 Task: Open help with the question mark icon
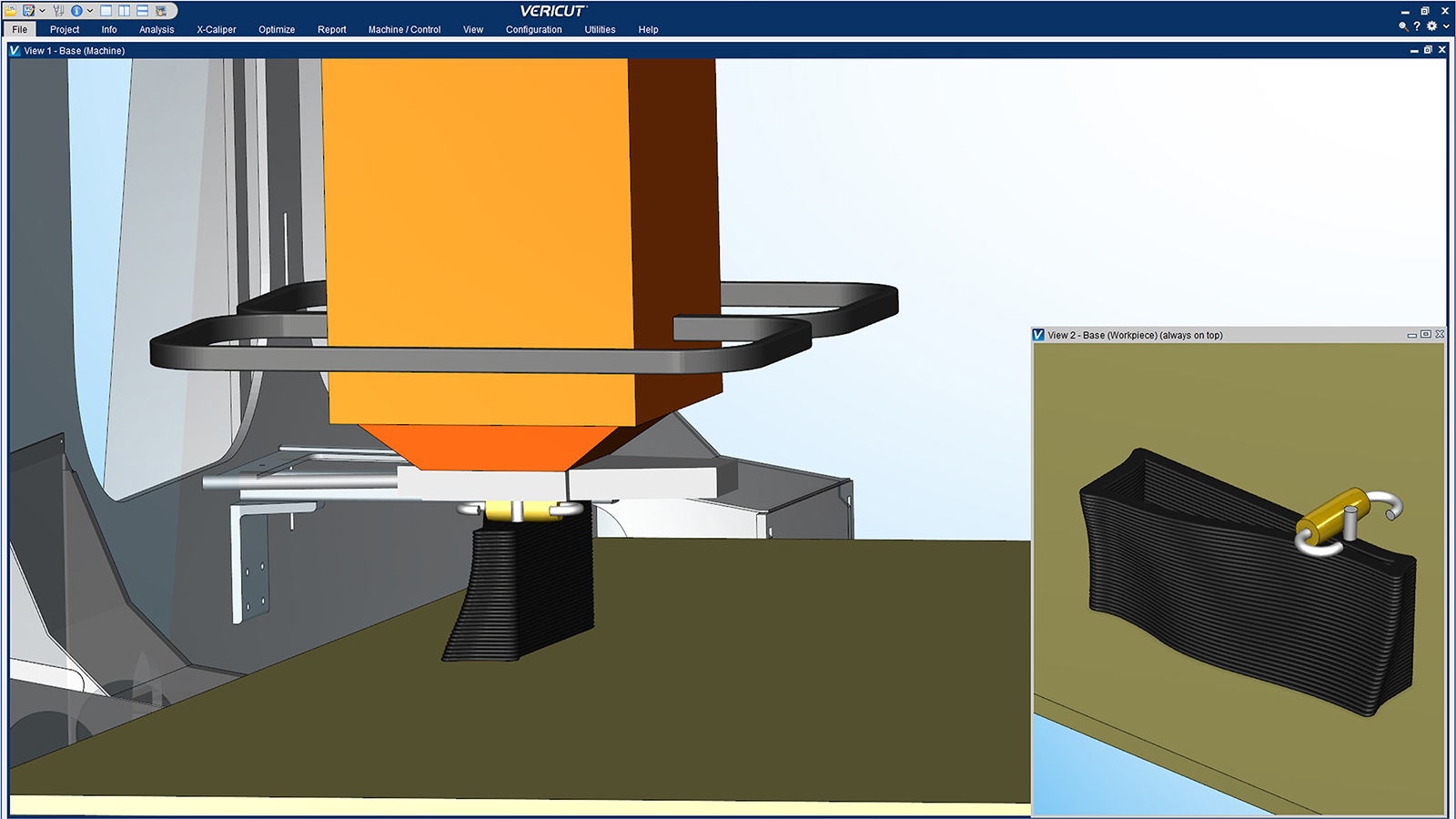coord(1417,26)
